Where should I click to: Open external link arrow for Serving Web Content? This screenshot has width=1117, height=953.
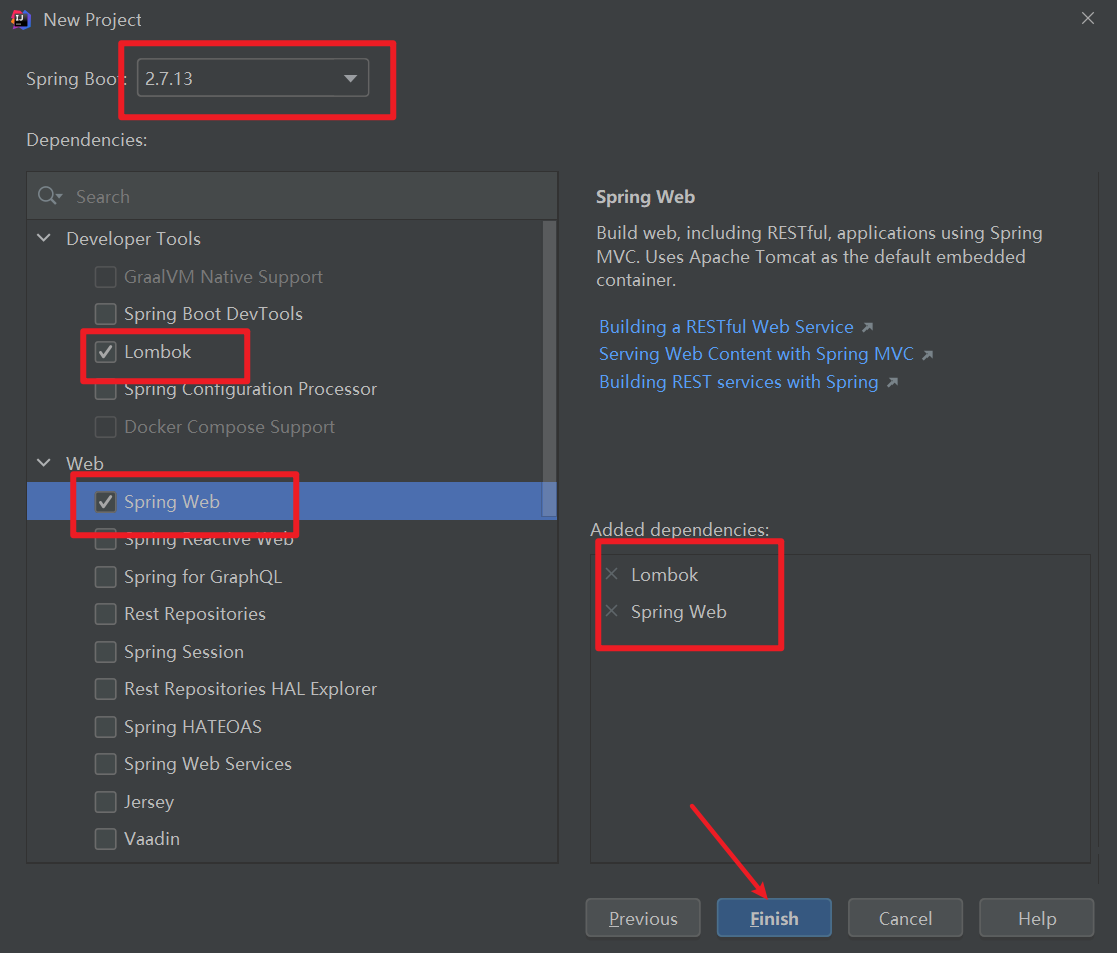[x=927, y=355]
